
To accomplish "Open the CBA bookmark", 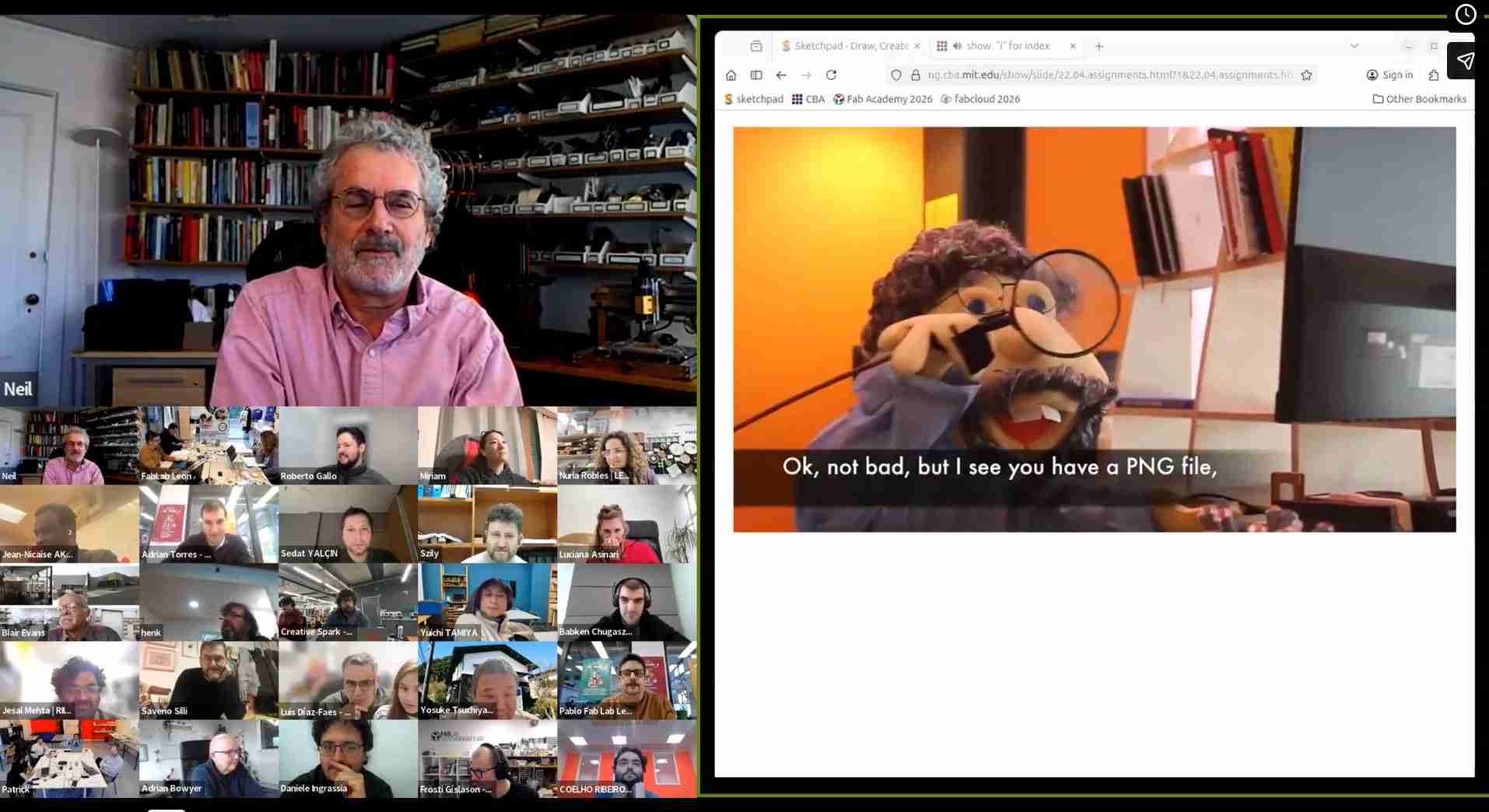I will coord(808,99).
